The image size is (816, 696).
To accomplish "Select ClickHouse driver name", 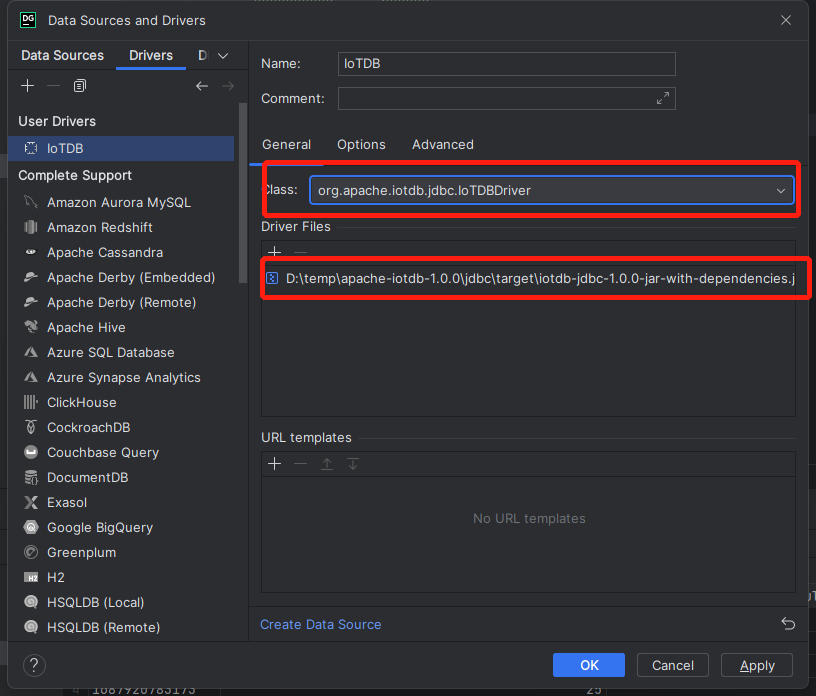I will [82, 402].
